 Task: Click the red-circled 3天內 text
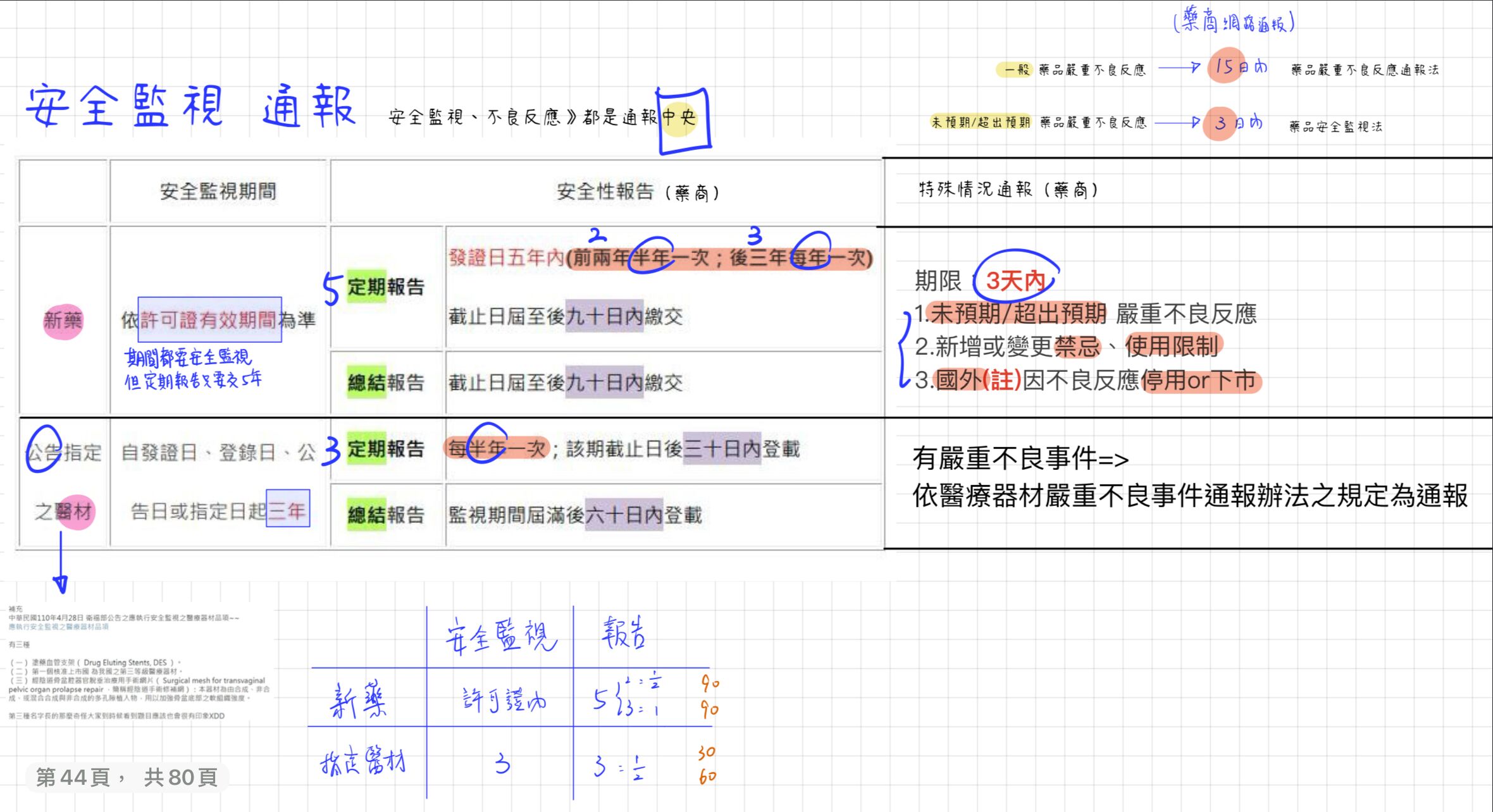(x=1015, y=280)
